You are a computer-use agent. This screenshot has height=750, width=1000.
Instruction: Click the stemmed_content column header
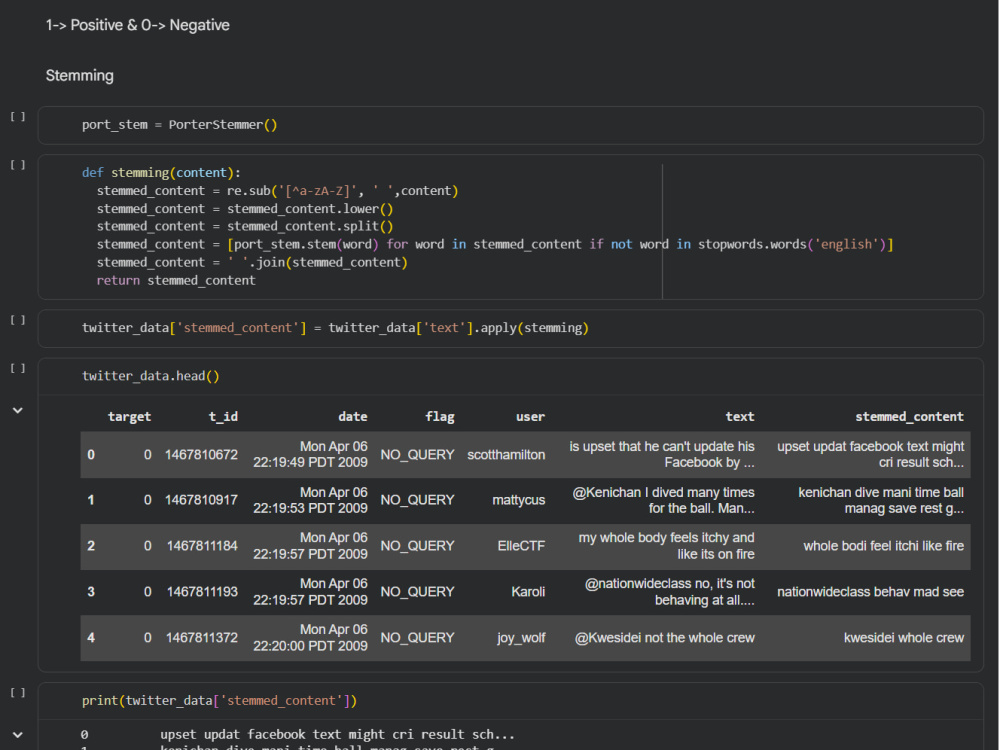click(x=909, y=416)
